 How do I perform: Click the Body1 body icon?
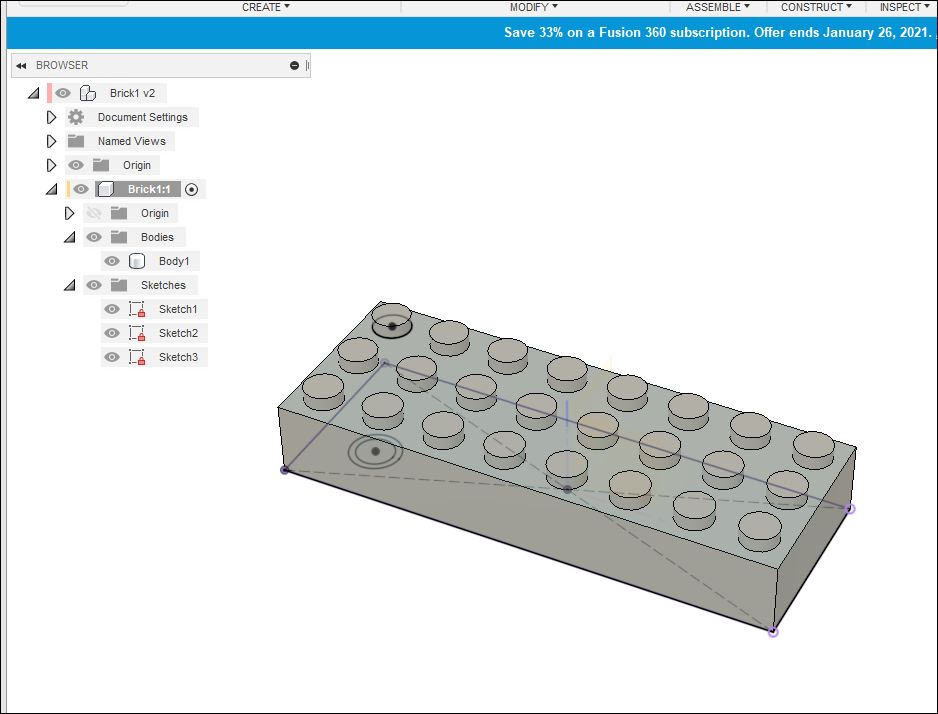click(x=137, y=261)
